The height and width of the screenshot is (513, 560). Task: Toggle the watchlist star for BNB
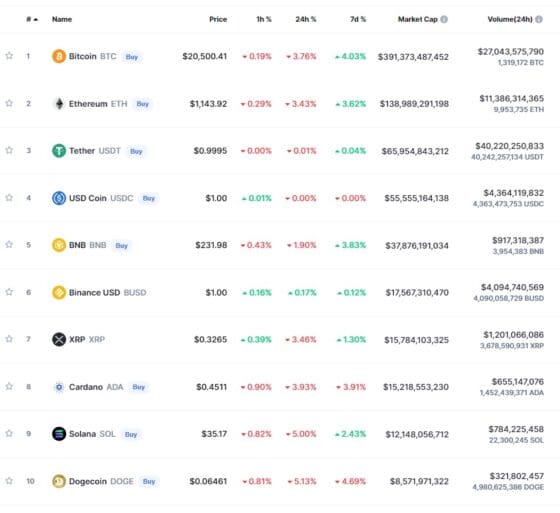[9, 245]
